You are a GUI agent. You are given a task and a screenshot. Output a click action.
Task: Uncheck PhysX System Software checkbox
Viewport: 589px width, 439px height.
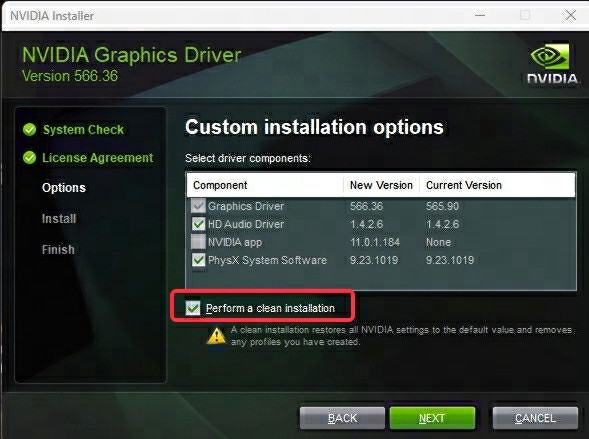coord(198,260)
